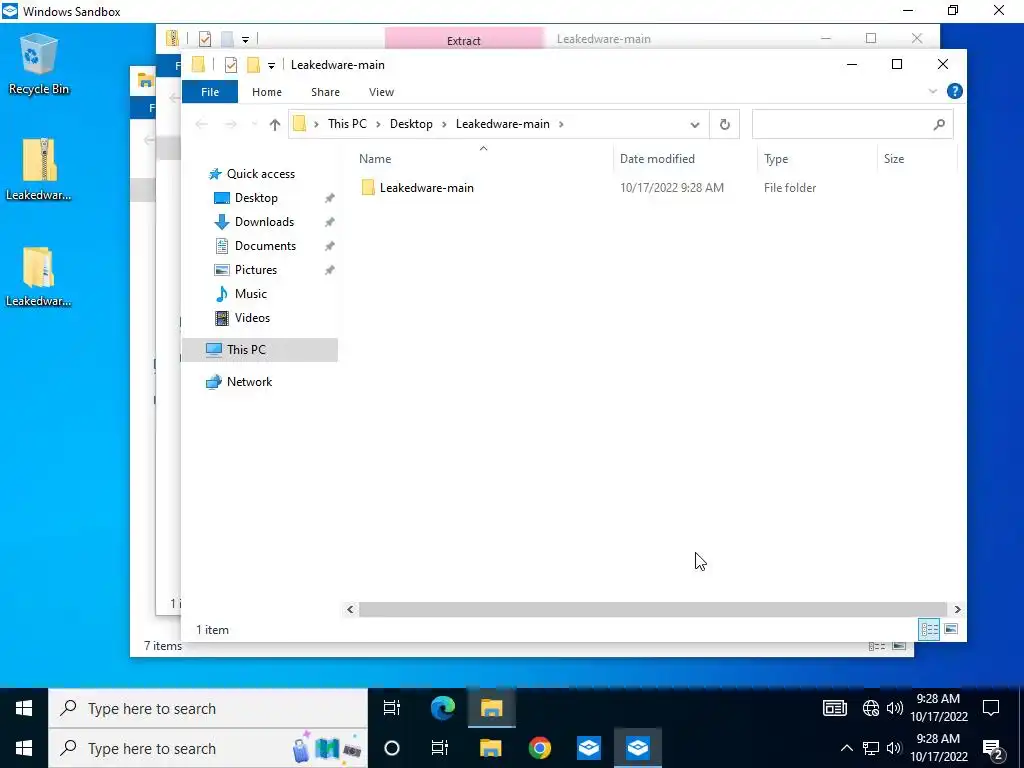This screenshot has width=1024, height=768.
Task: Click the magnifier icon in the search box
Action: coord(939,124)
